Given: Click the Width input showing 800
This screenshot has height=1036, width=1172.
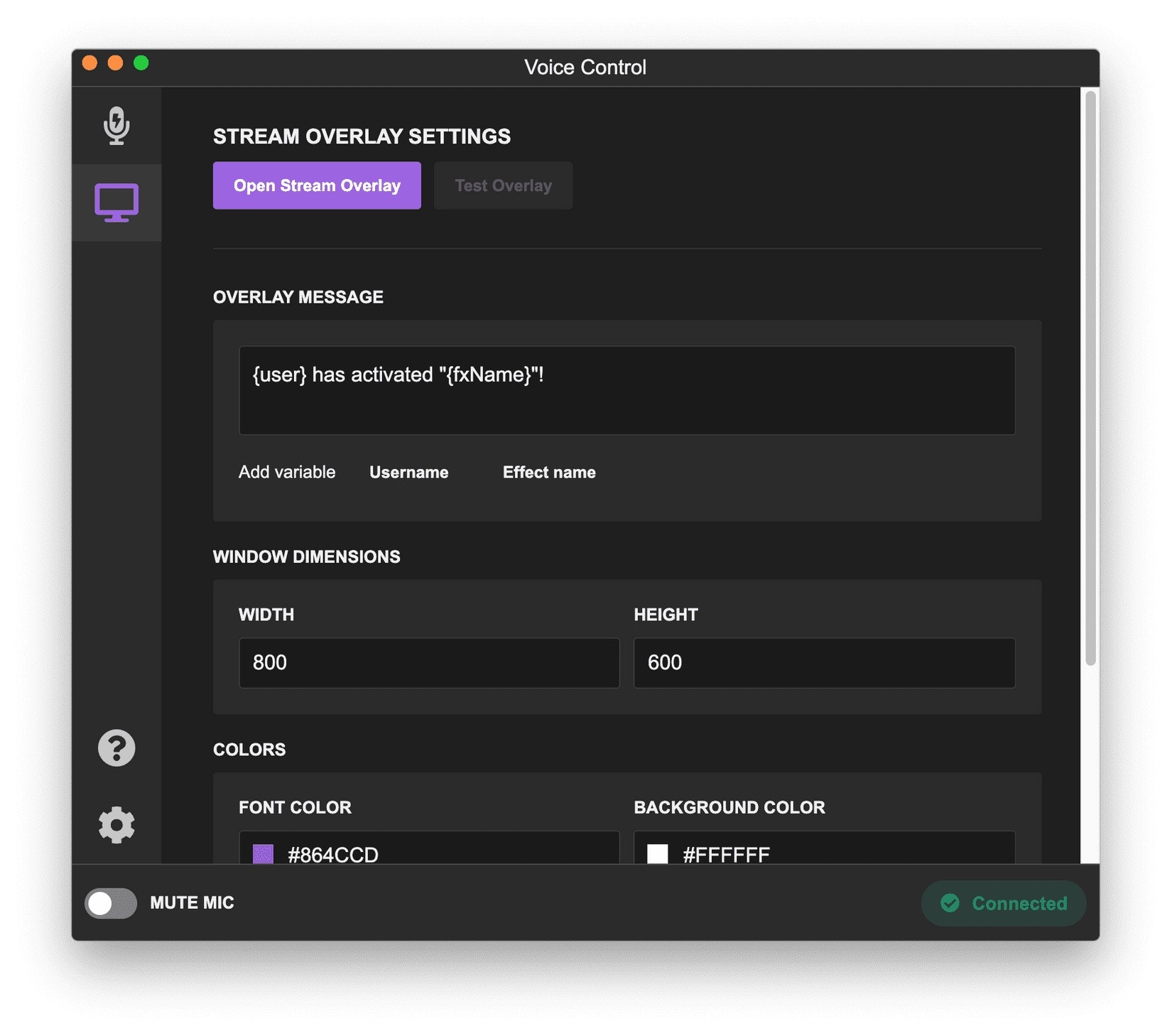Looking at the screenshot, I should click(428, 662).
